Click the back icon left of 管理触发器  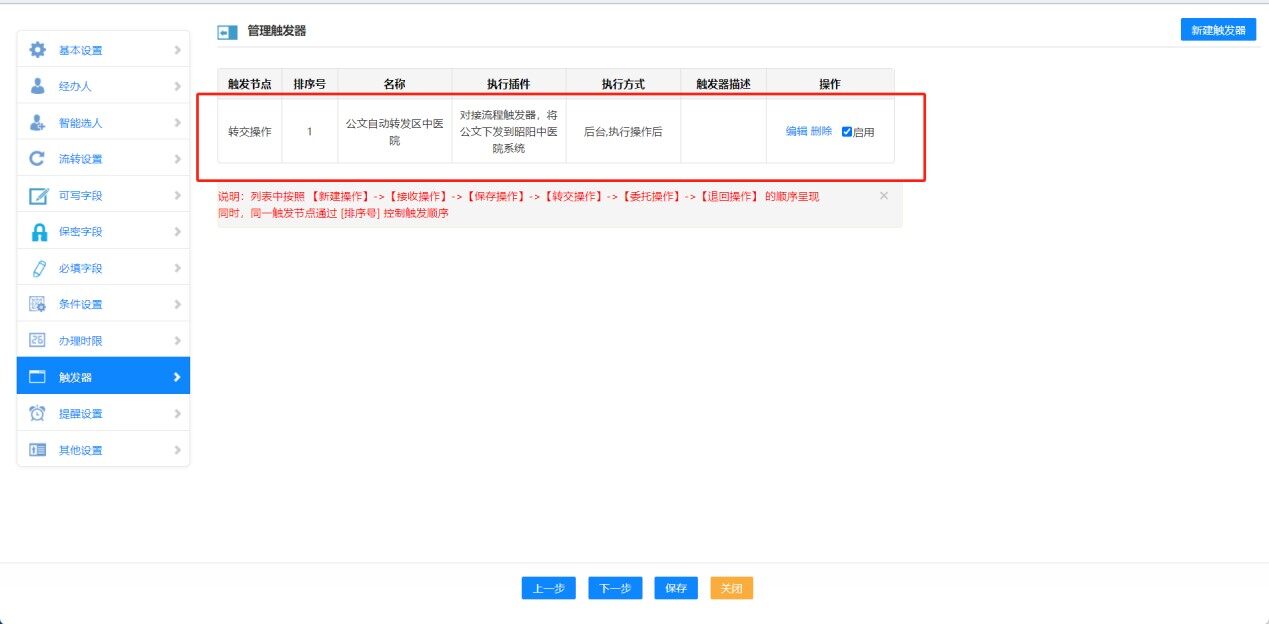pyautogui.click(x=227, y=32)
